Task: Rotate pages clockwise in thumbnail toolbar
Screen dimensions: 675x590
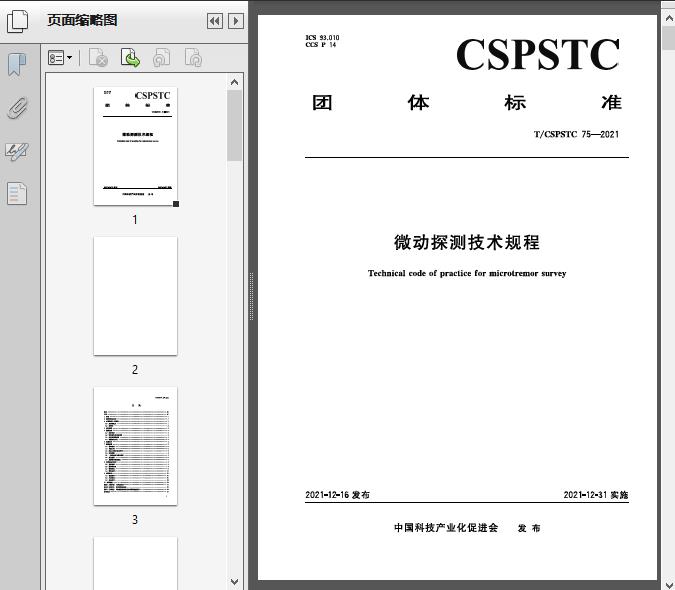Action: coord(193,59)
